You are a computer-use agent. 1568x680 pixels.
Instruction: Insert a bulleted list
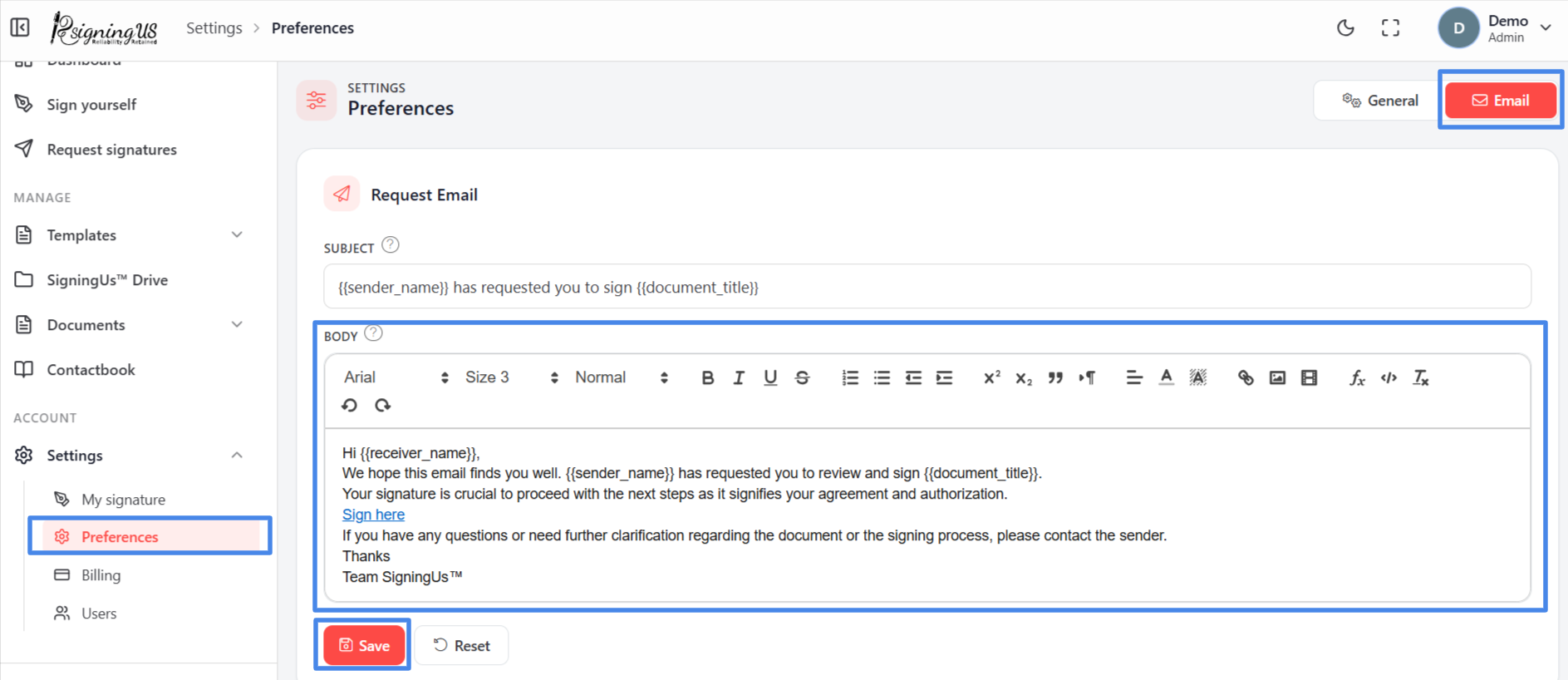point(882,377)
